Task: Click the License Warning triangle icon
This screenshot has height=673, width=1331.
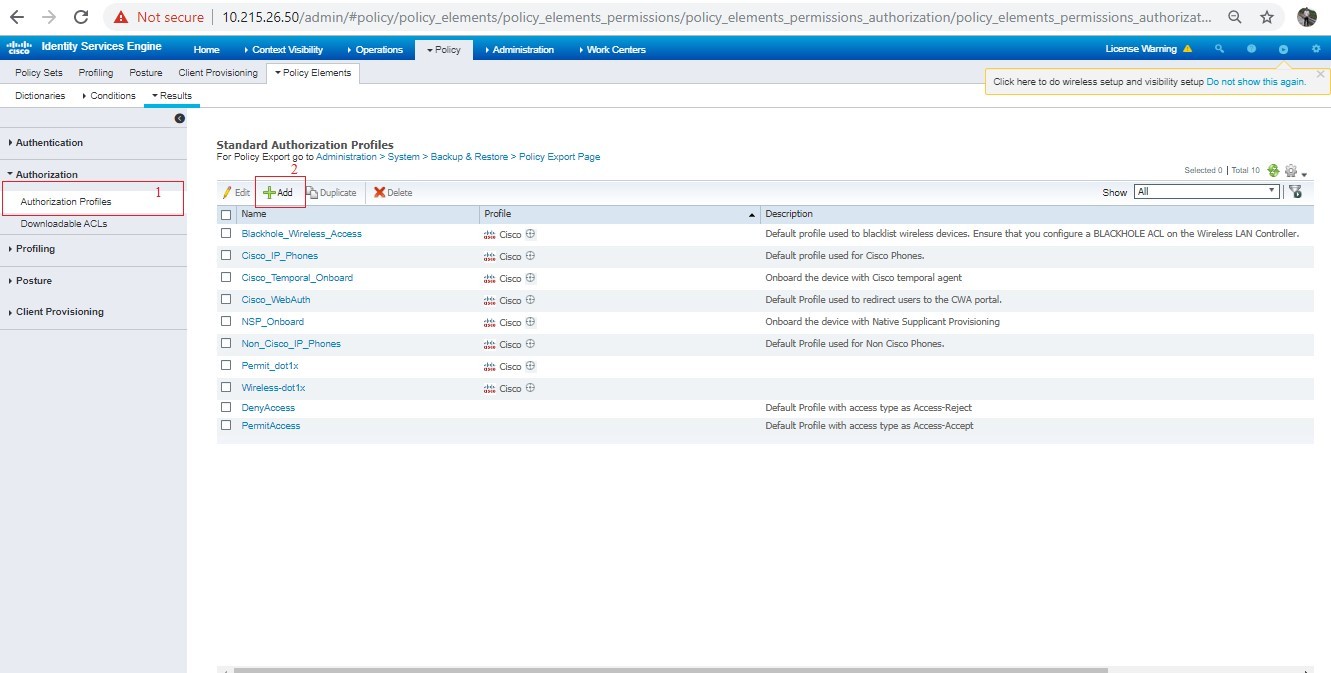Action: [x=1187, y=49]
